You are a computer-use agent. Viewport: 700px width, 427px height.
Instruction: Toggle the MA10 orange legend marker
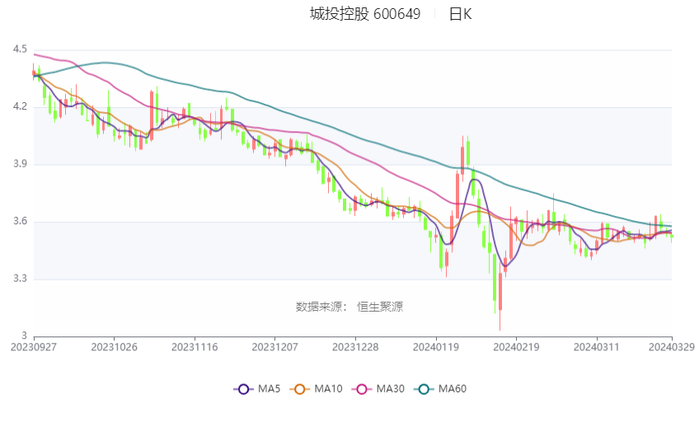(x=299, y=388)
